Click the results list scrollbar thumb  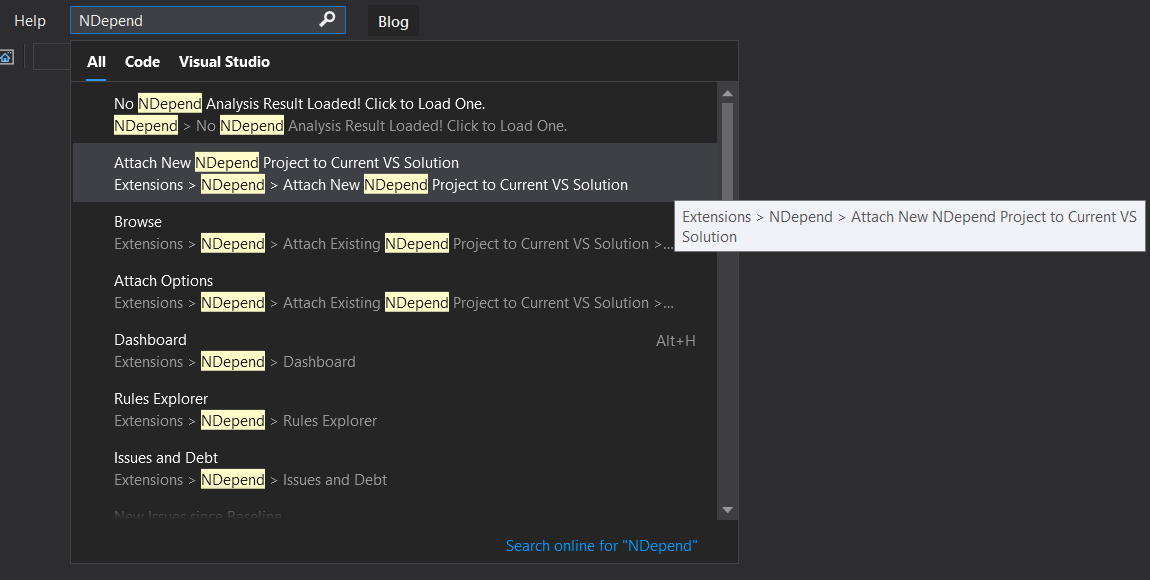coord(728,153)
